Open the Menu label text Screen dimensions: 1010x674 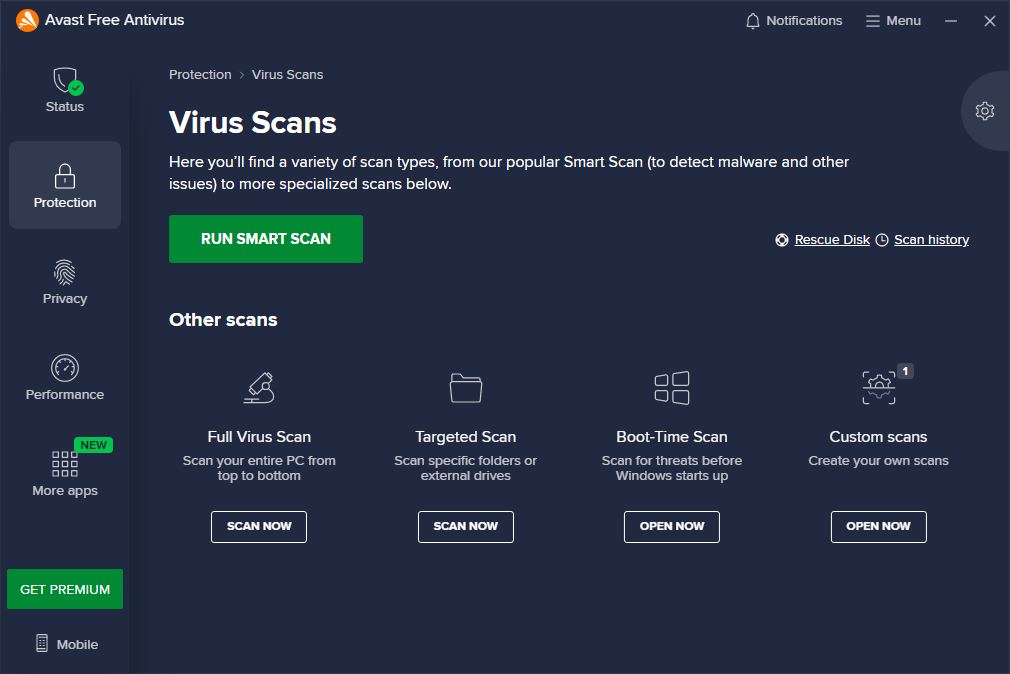pyautogui.click(x=903, y=21)
